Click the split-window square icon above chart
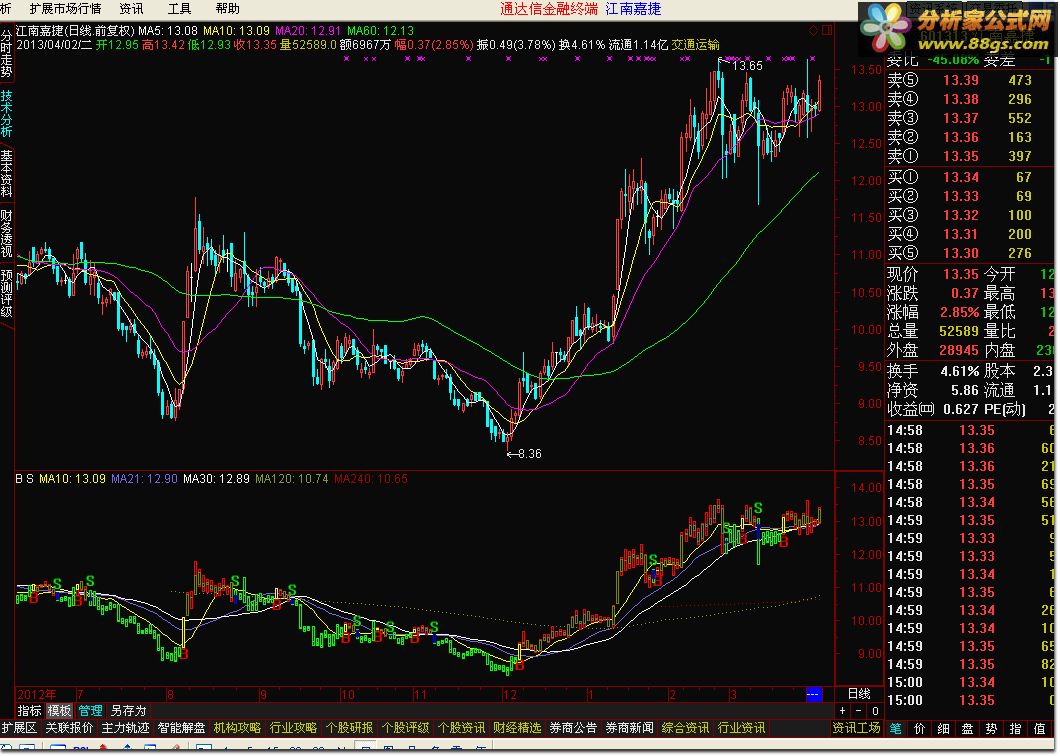Image resolution: width=1060 pixels, height=756 pixels. (827, 30)
